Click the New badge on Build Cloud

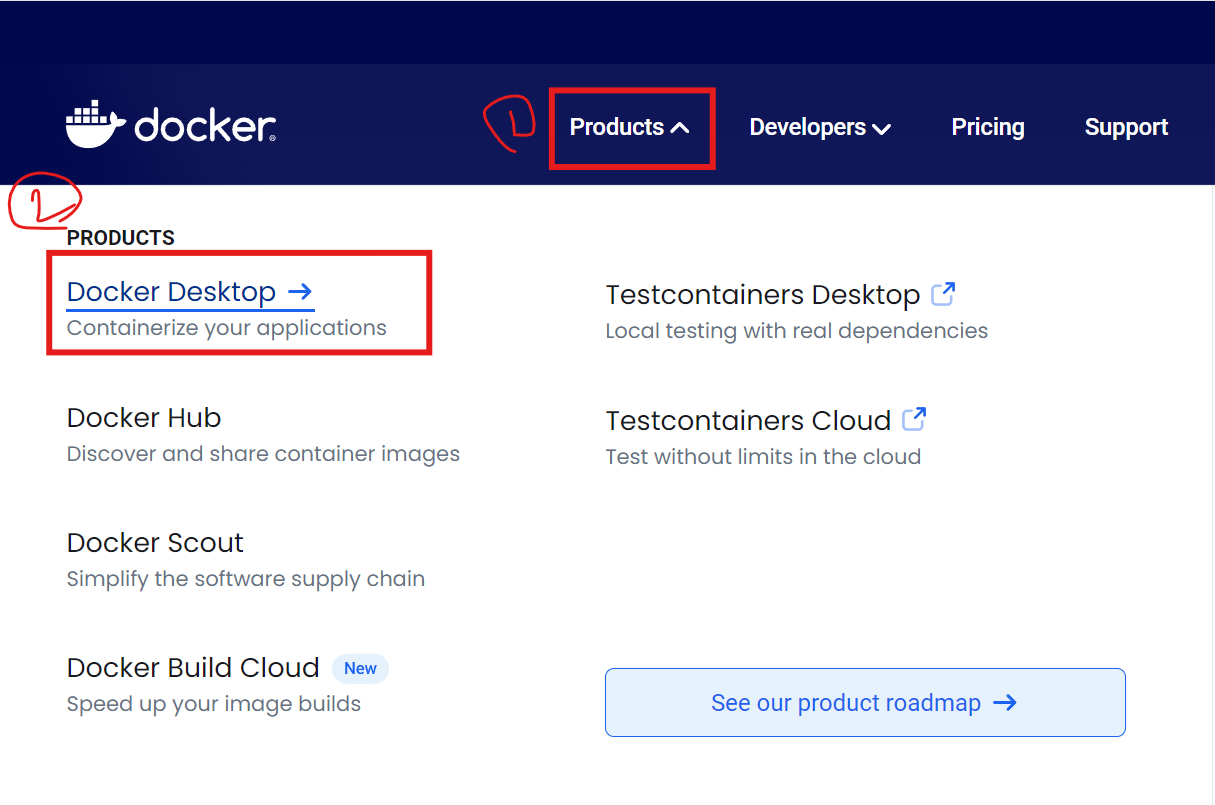[x=360, y=669]
